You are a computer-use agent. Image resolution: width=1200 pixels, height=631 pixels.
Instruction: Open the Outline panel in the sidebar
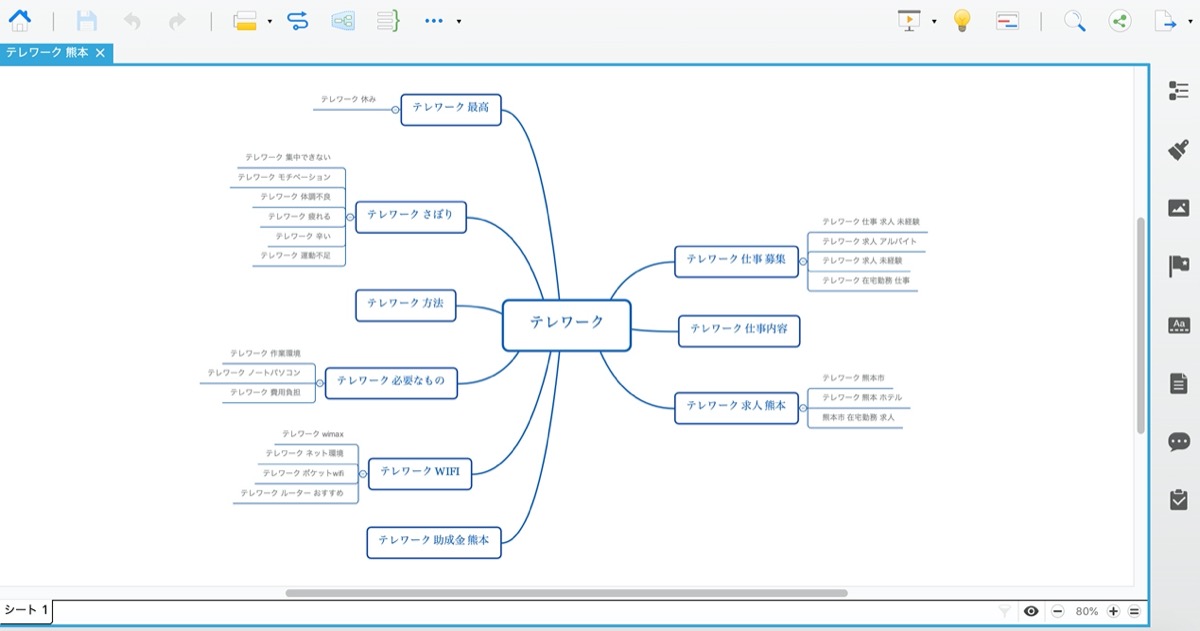tap(1179, 91)
